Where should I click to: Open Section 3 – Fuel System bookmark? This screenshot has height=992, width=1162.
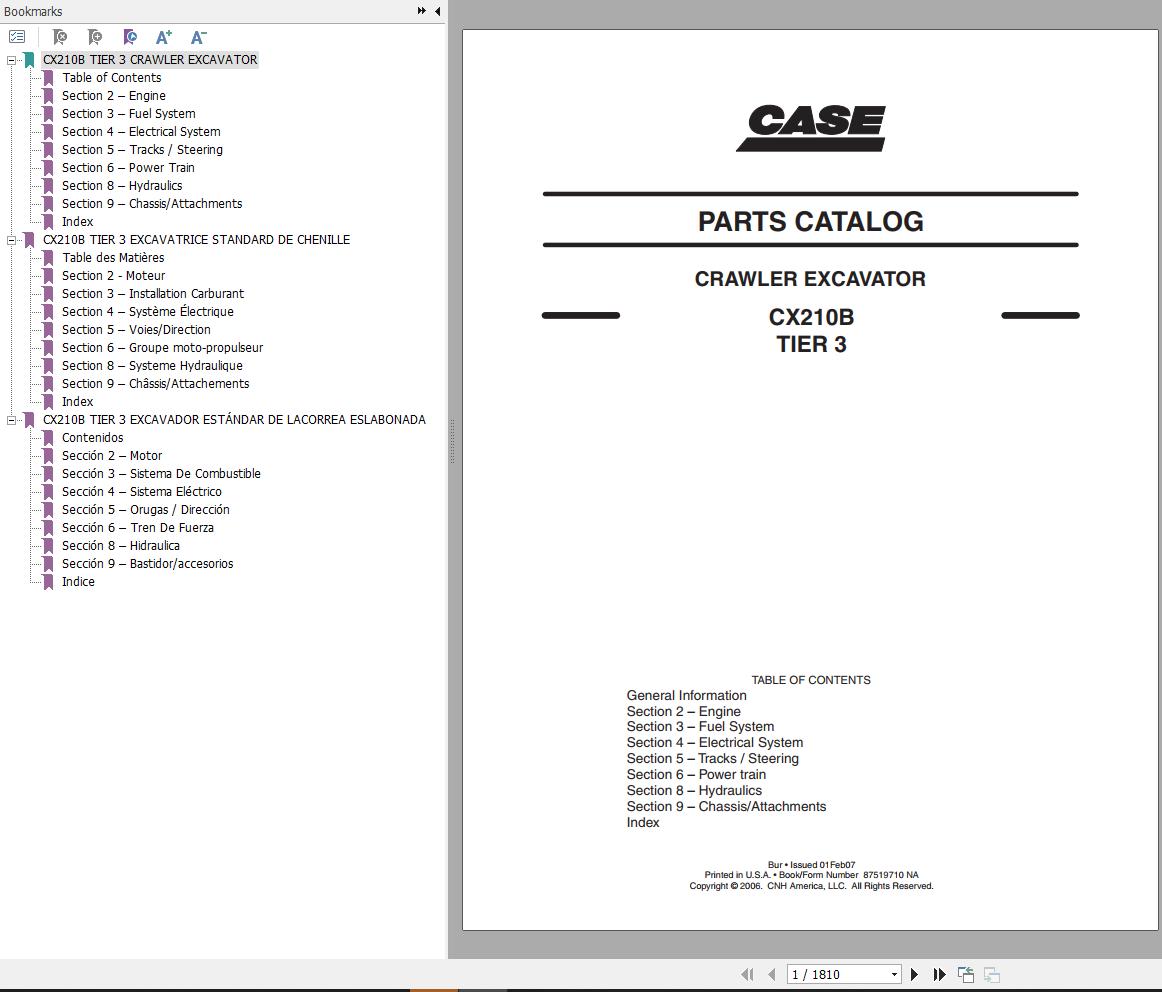pos(128,113)
